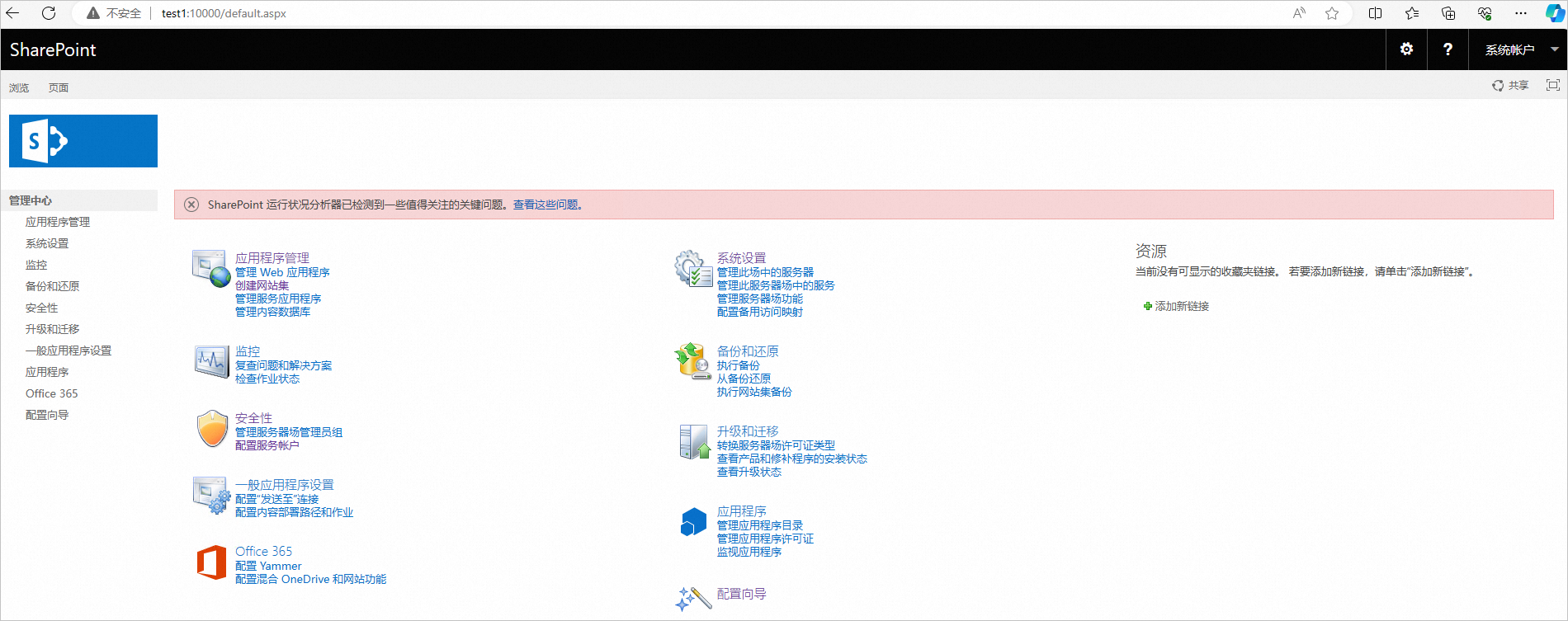Open the 管理服务应用程序 link
The image size is (1568, 621).
[278, 299]
